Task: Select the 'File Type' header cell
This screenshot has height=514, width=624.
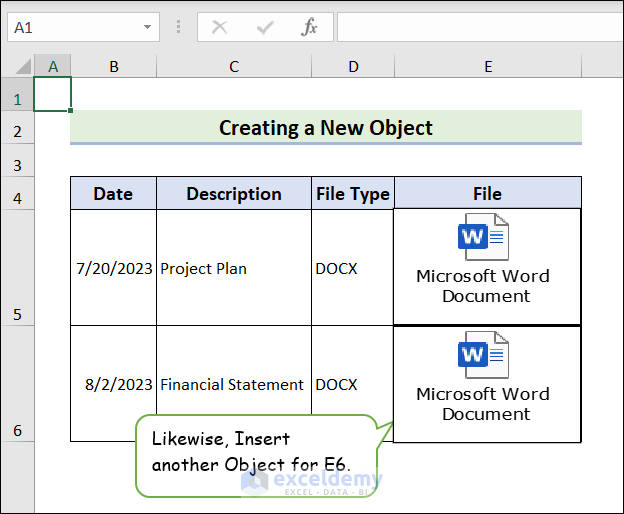Action: (x=353, y=194)
